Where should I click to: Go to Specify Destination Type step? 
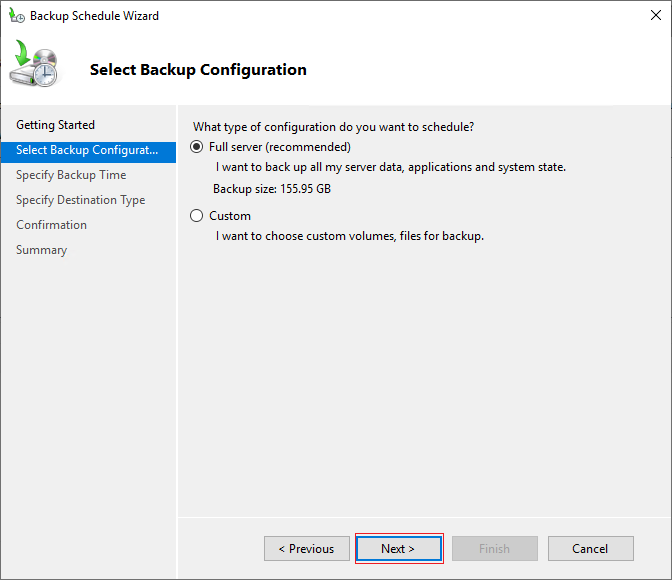click(x=81, y=200)
